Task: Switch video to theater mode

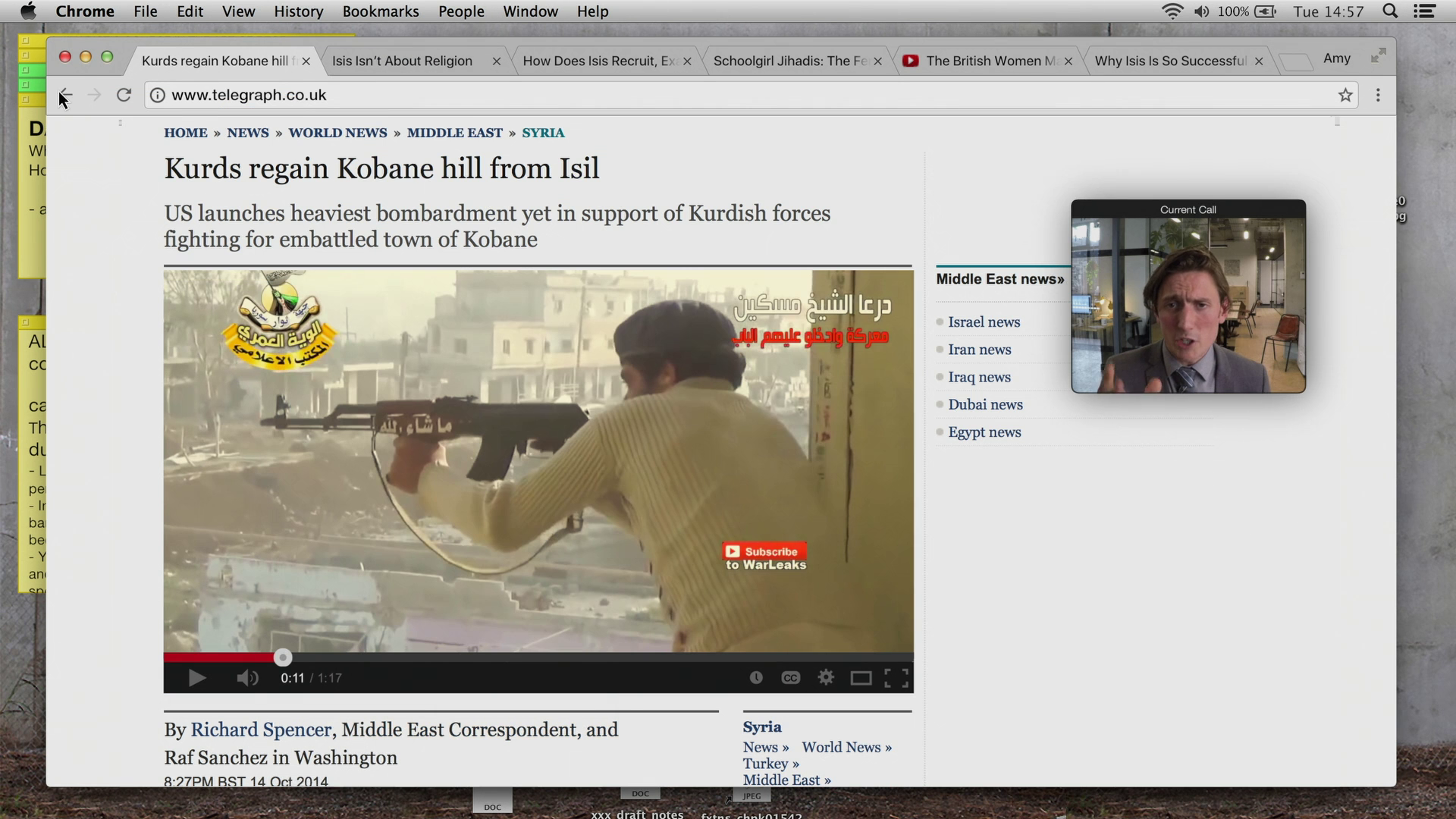Action: point(861,678)
